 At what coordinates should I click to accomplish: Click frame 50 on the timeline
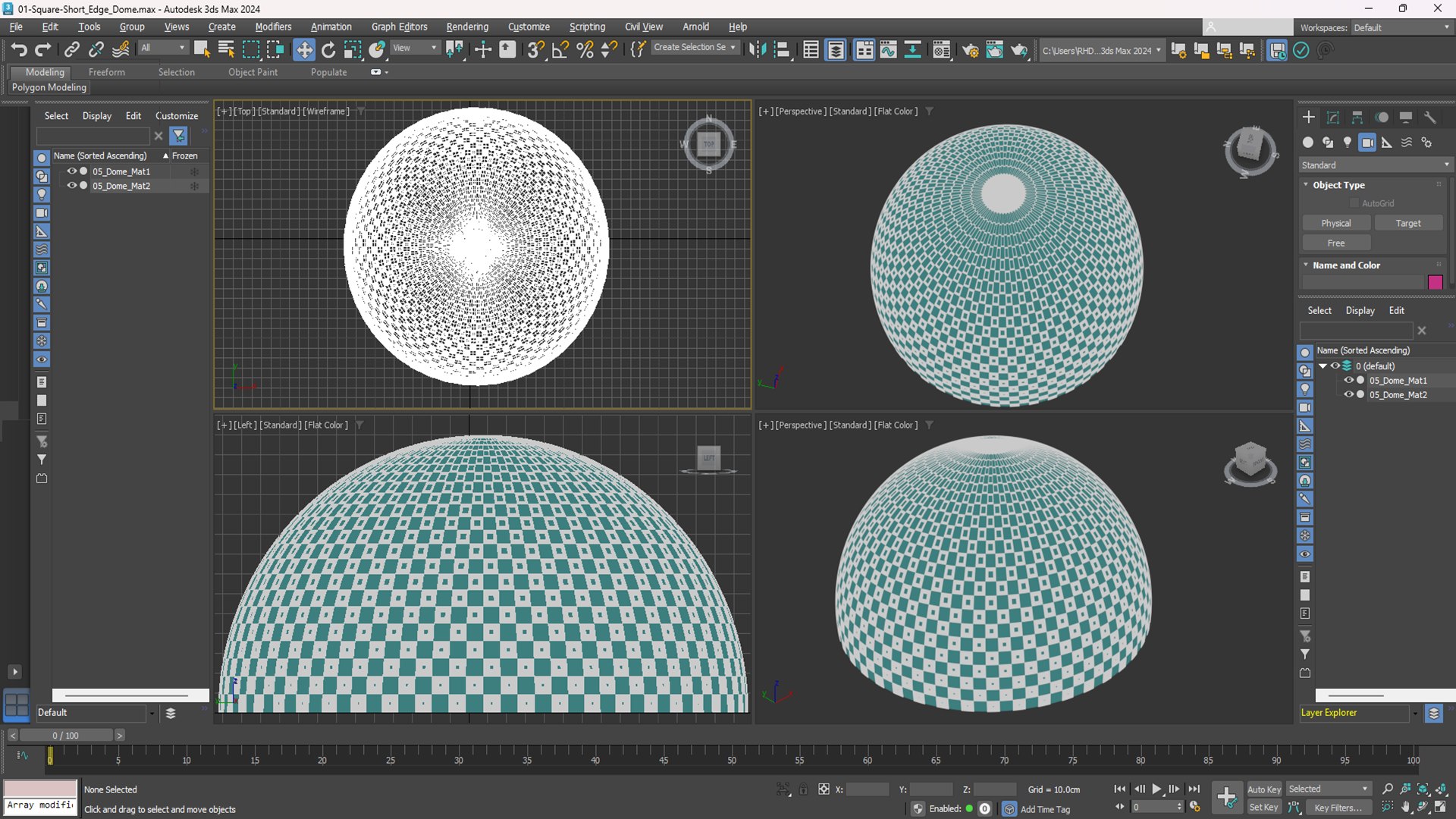(732, 755)
